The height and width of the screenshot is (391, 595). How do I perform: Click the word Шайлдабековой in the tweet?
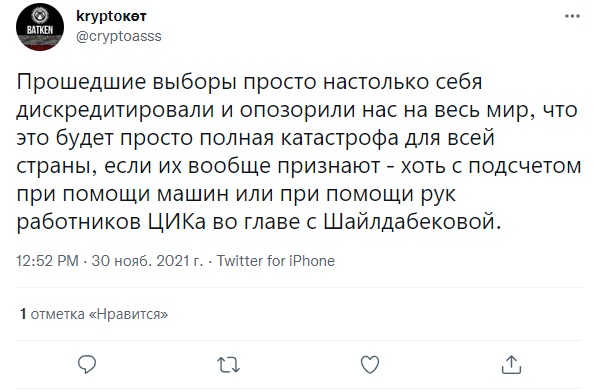pos(409,222)
